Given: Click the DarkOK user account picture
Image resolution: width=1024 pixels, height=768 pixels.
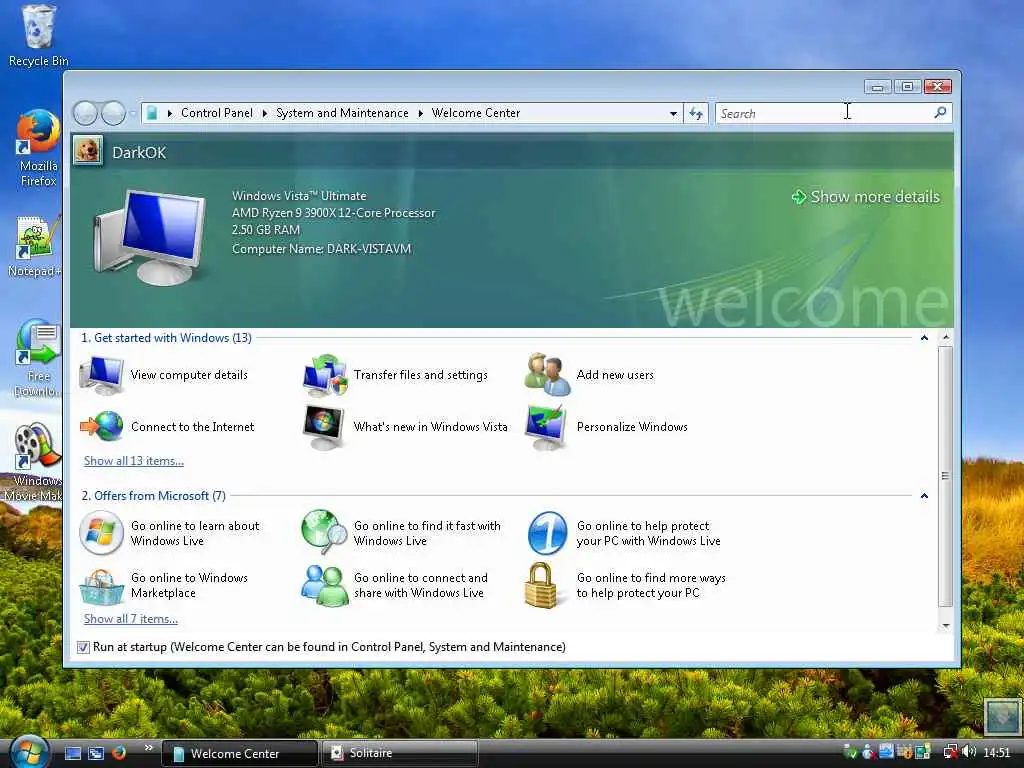Looking at the screenshot, I should tap(88, 150).
